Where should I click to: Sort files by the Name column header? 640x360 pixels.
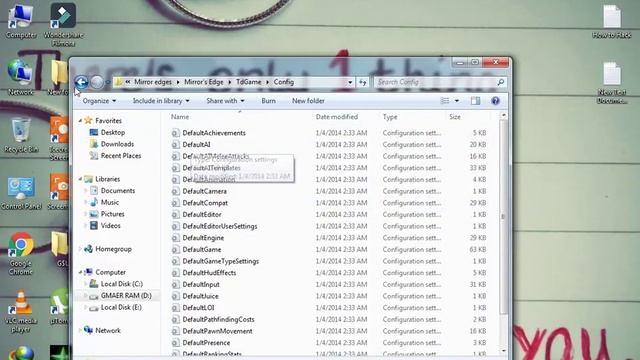180,117
